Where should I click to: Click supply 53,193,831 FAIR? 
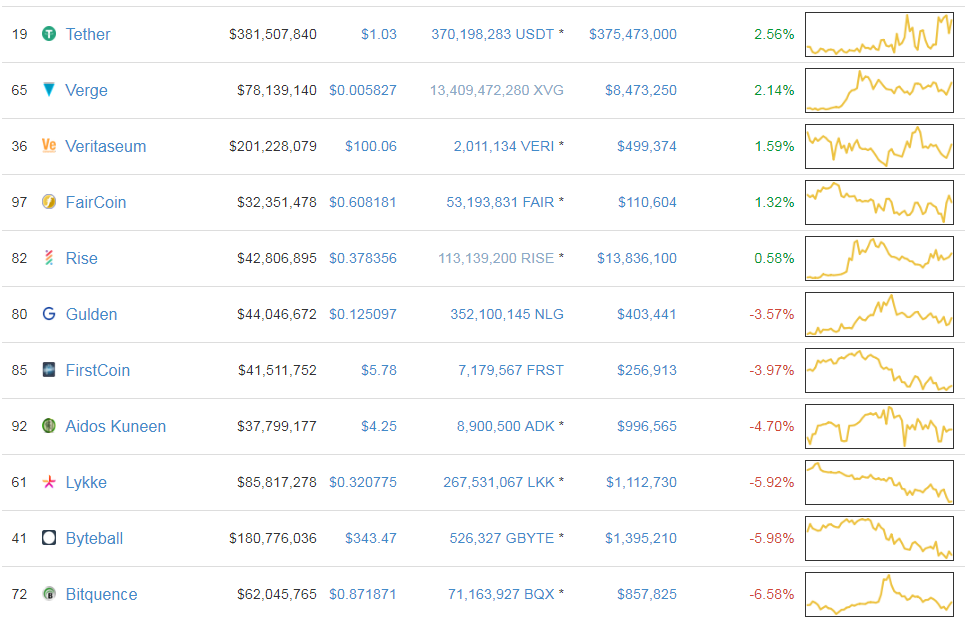(500, 203)
